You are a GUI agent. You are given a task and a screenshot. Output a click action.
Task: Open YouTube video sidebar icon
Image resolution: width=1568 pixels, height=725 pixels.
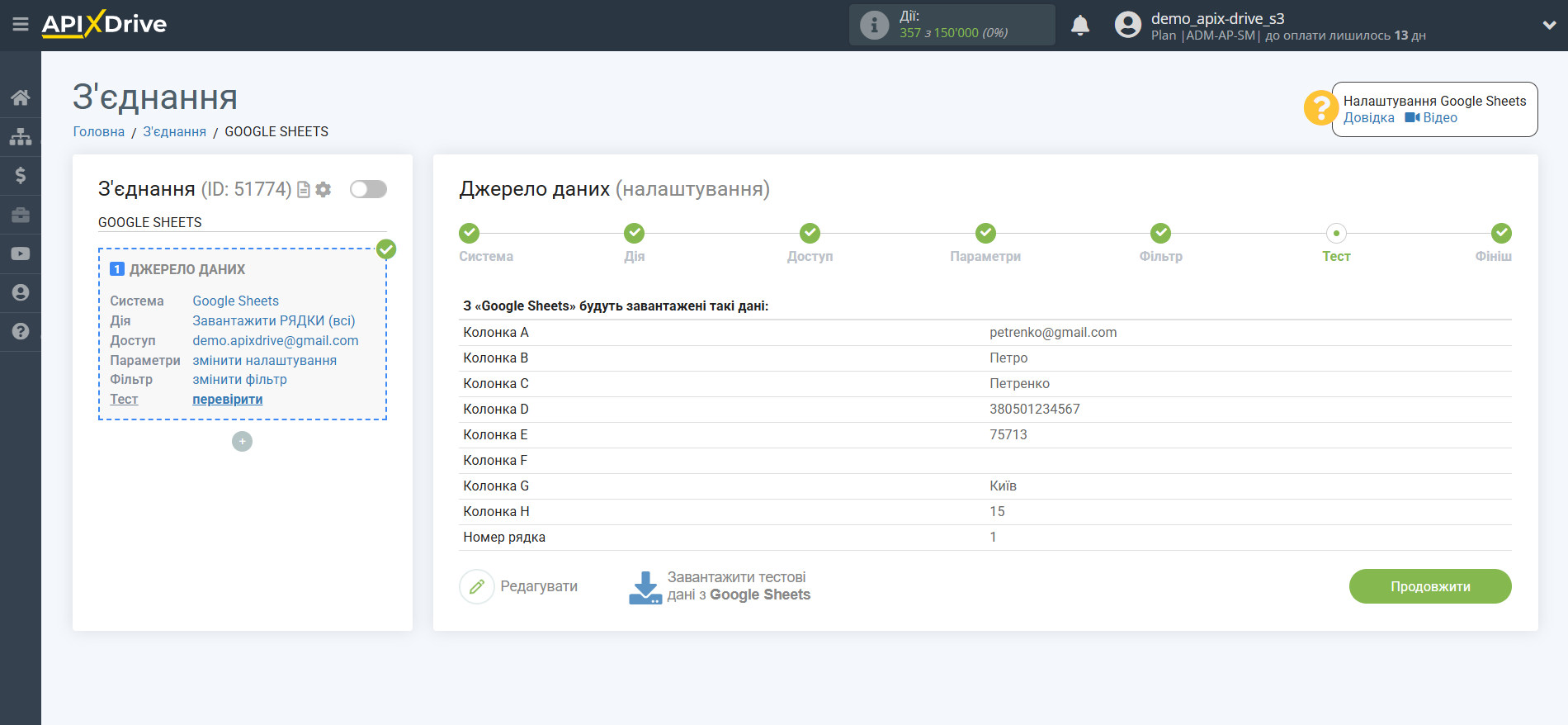(x=21, y=254)
